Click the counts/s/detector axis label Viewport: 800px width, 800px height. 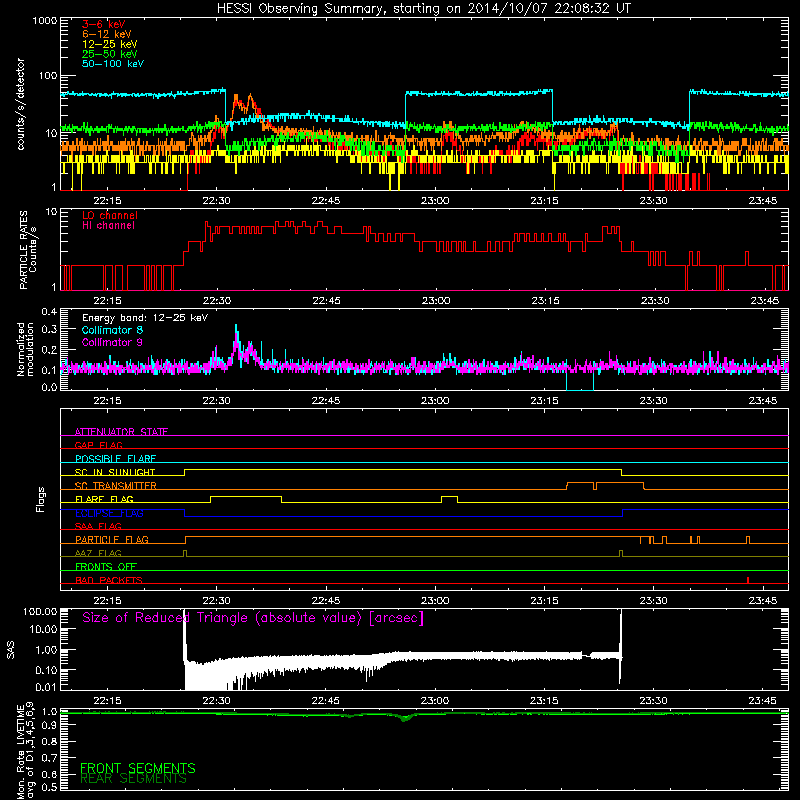pyautogui.click(x=20, y=104)
